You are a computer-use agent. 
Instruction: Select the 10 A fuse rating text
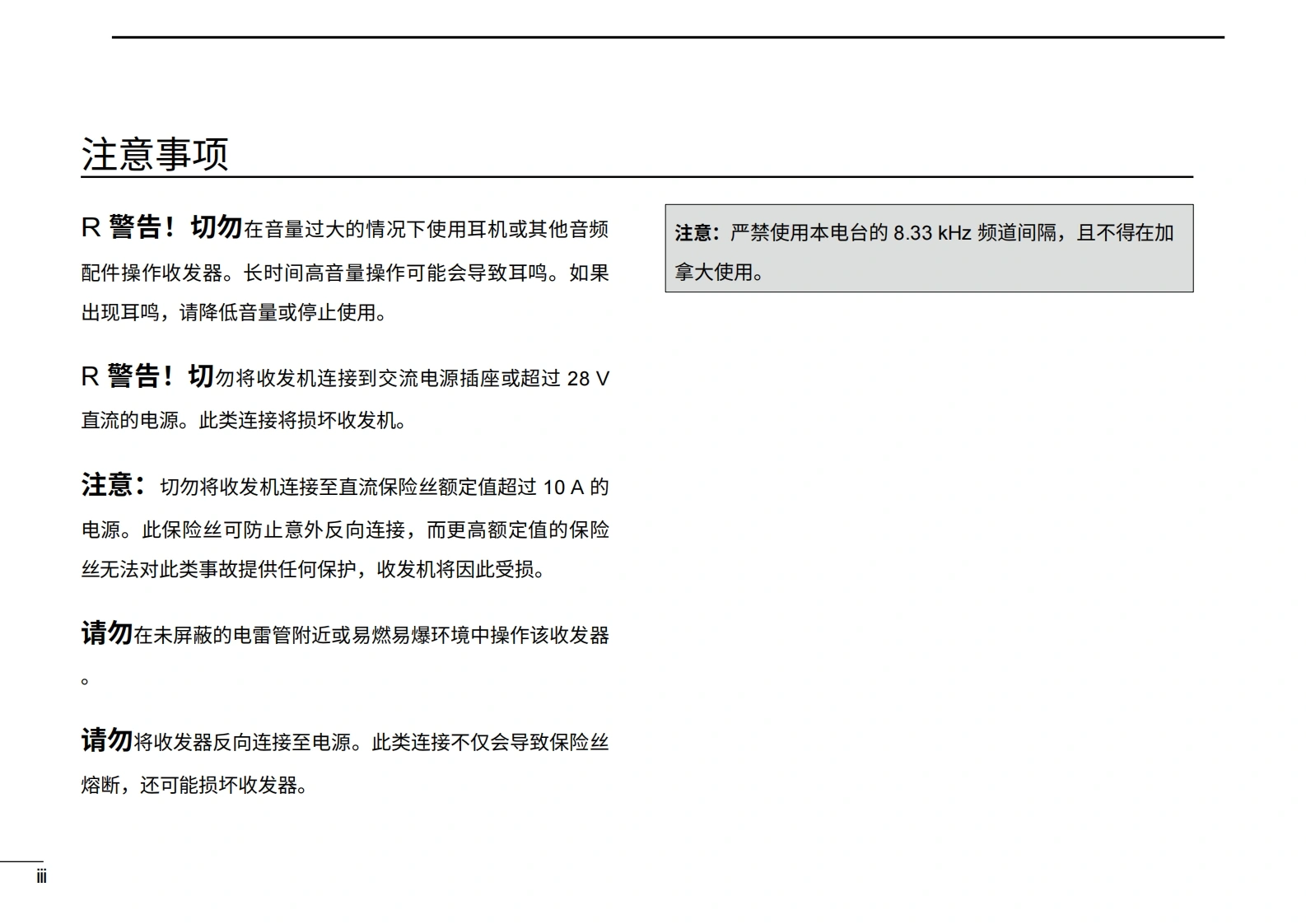[563, 488]
